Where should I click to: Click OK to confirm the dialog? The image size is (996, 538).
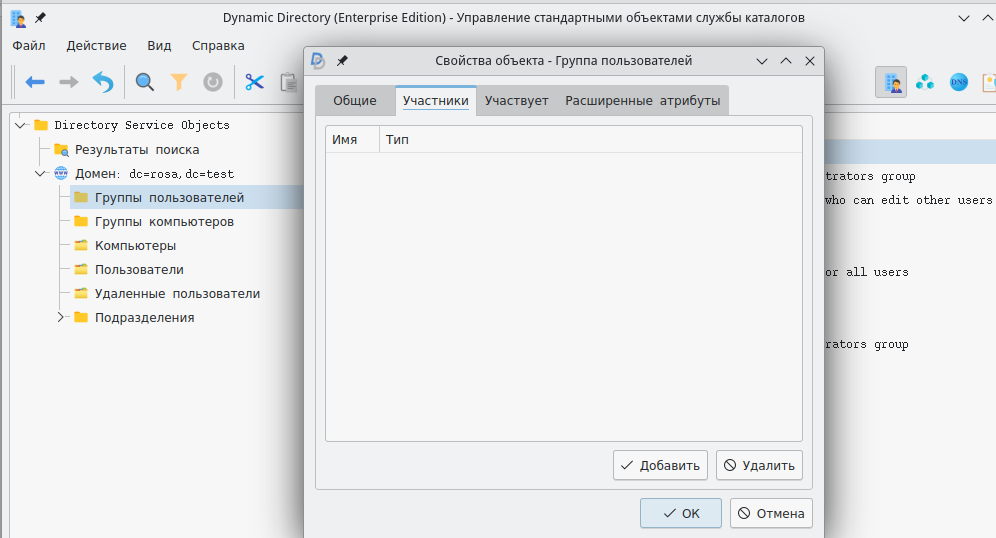(x=681, y=513)
